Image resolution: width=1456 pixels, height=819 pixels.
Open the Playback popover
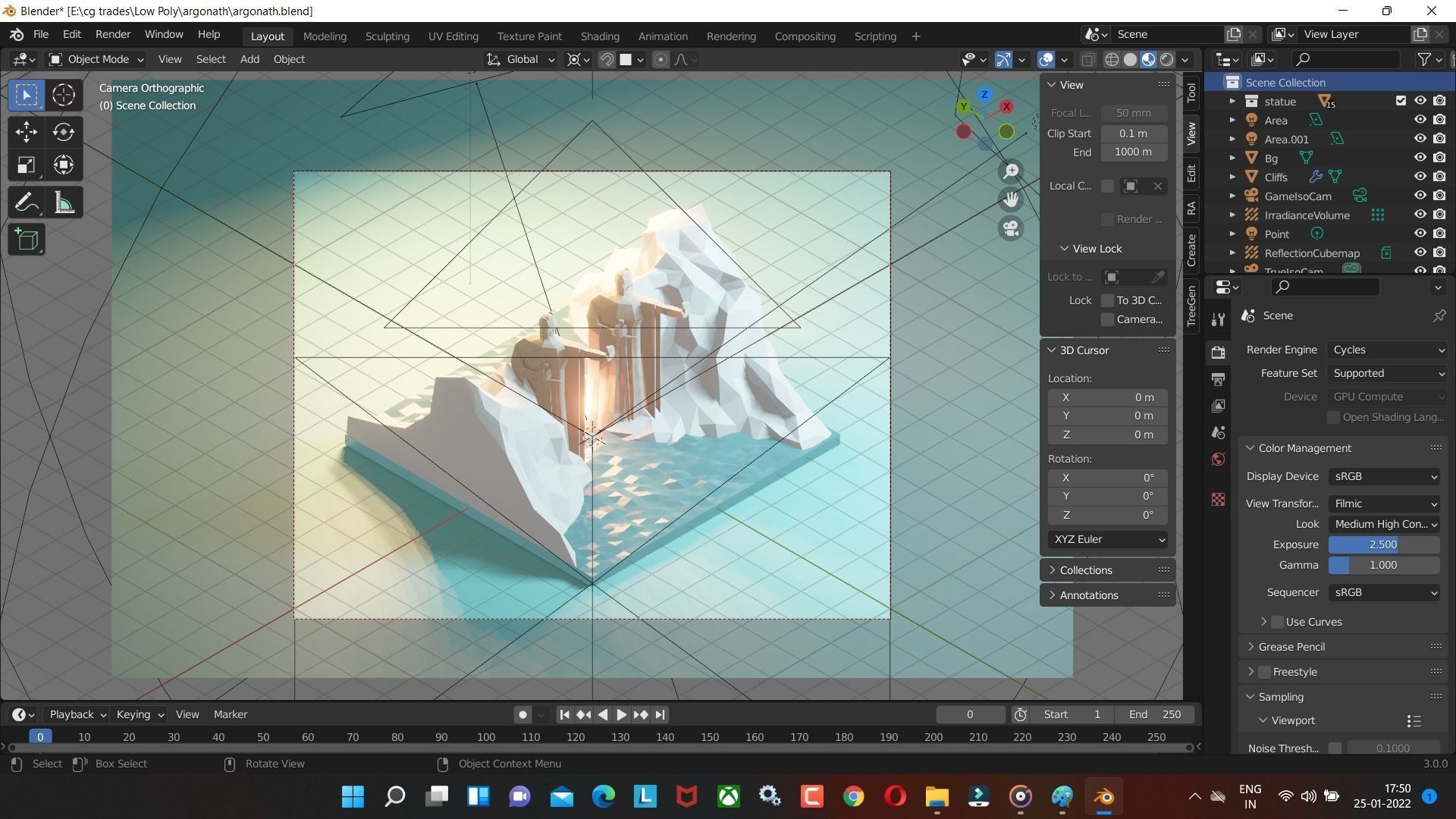pyautogui.click(x=77, y=714)
